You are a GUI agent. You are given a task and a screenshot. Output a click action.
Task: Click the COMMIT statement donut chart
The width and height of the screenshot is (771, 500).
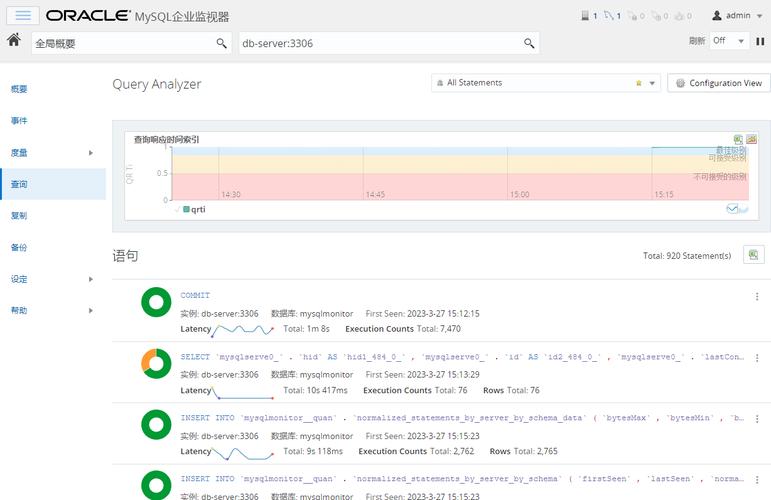(156, 302)
